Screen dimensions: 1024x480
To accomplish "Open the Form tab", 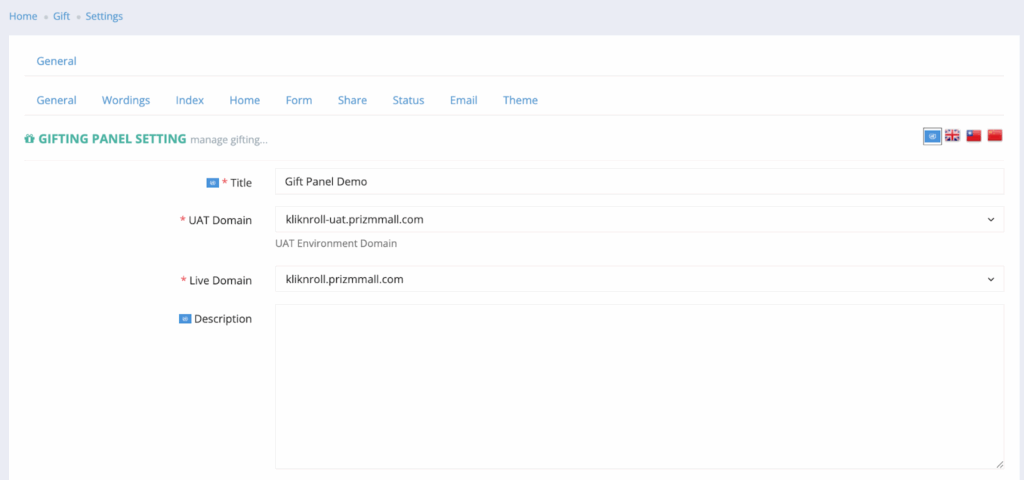I will tap(299, 100).
